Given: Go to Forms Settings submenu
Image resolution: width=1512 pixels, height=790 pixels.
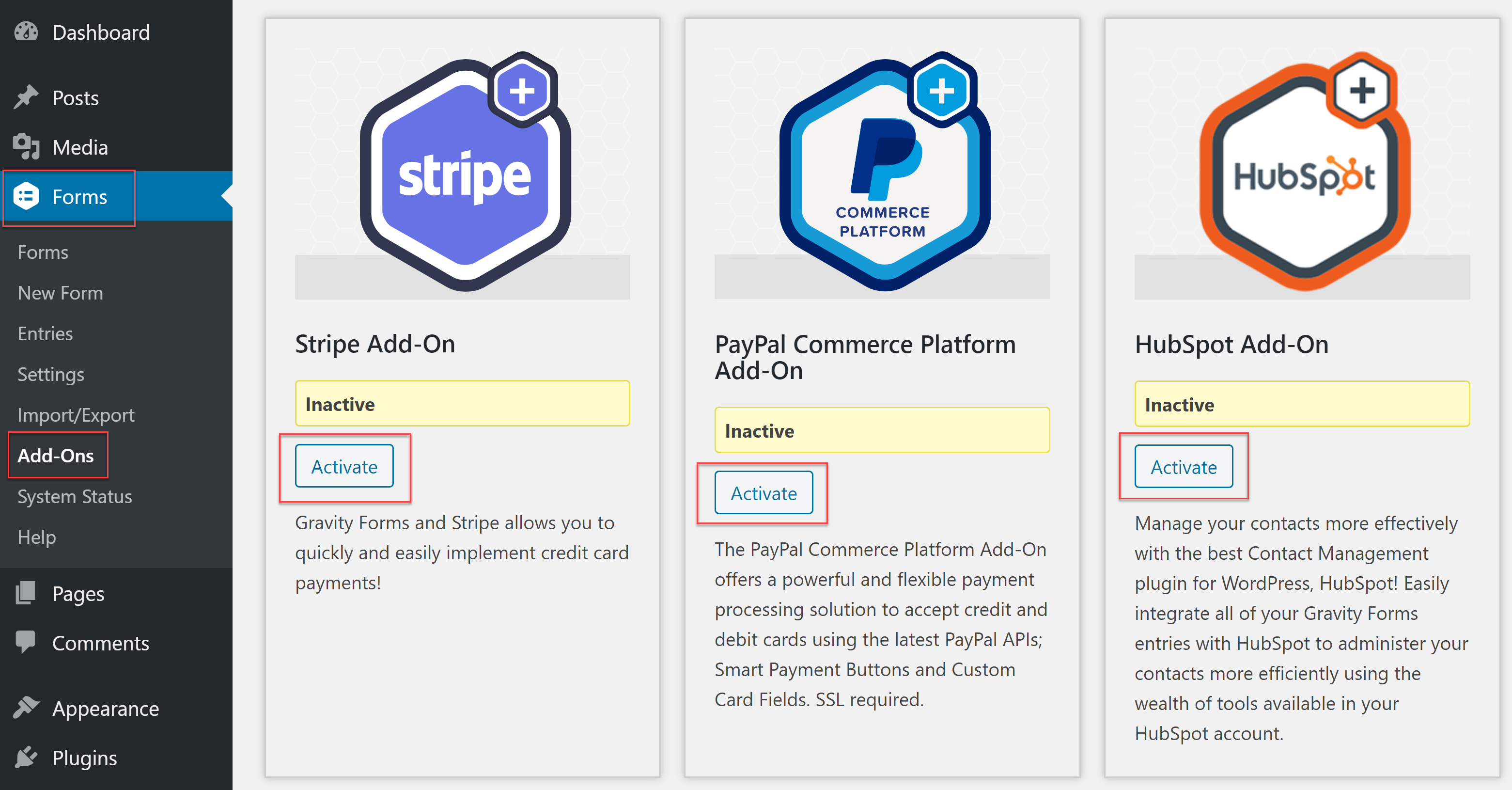Looking at the screenshot, I should pos(51,374).
